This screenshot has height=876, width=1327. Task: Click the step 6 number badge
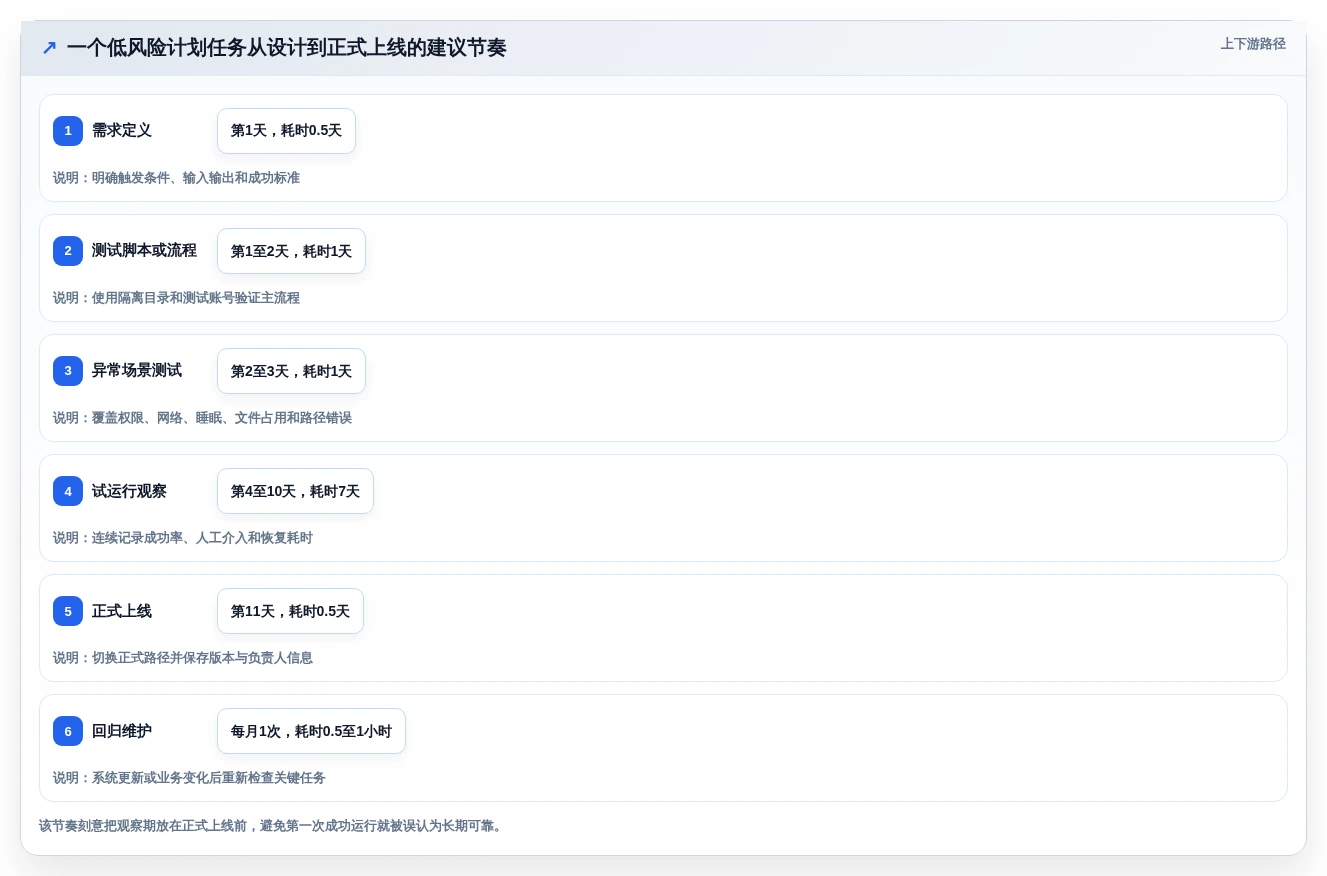68,731
